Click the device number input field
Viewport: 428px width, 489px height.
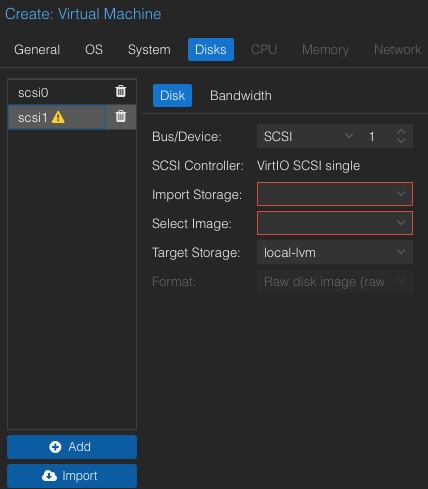[x=377, y=136]
